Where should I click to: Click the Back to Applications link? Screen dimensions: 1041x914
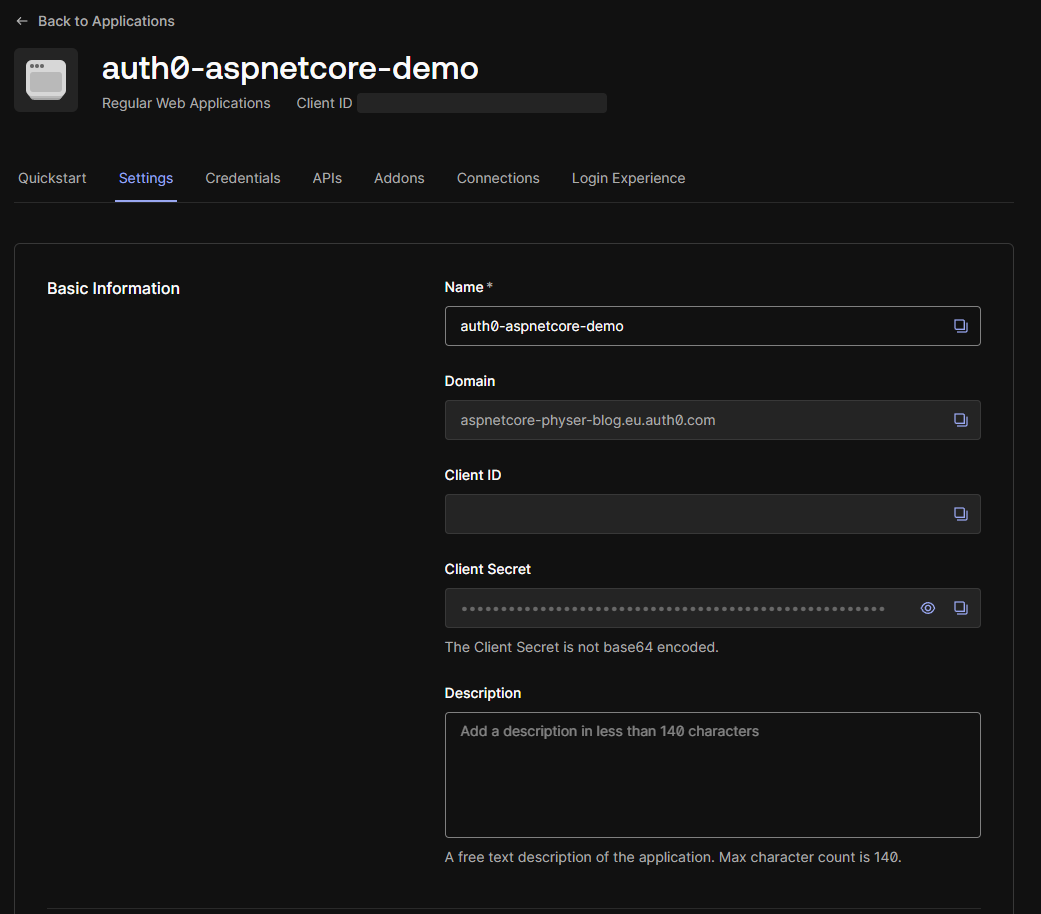click(106, 21)
